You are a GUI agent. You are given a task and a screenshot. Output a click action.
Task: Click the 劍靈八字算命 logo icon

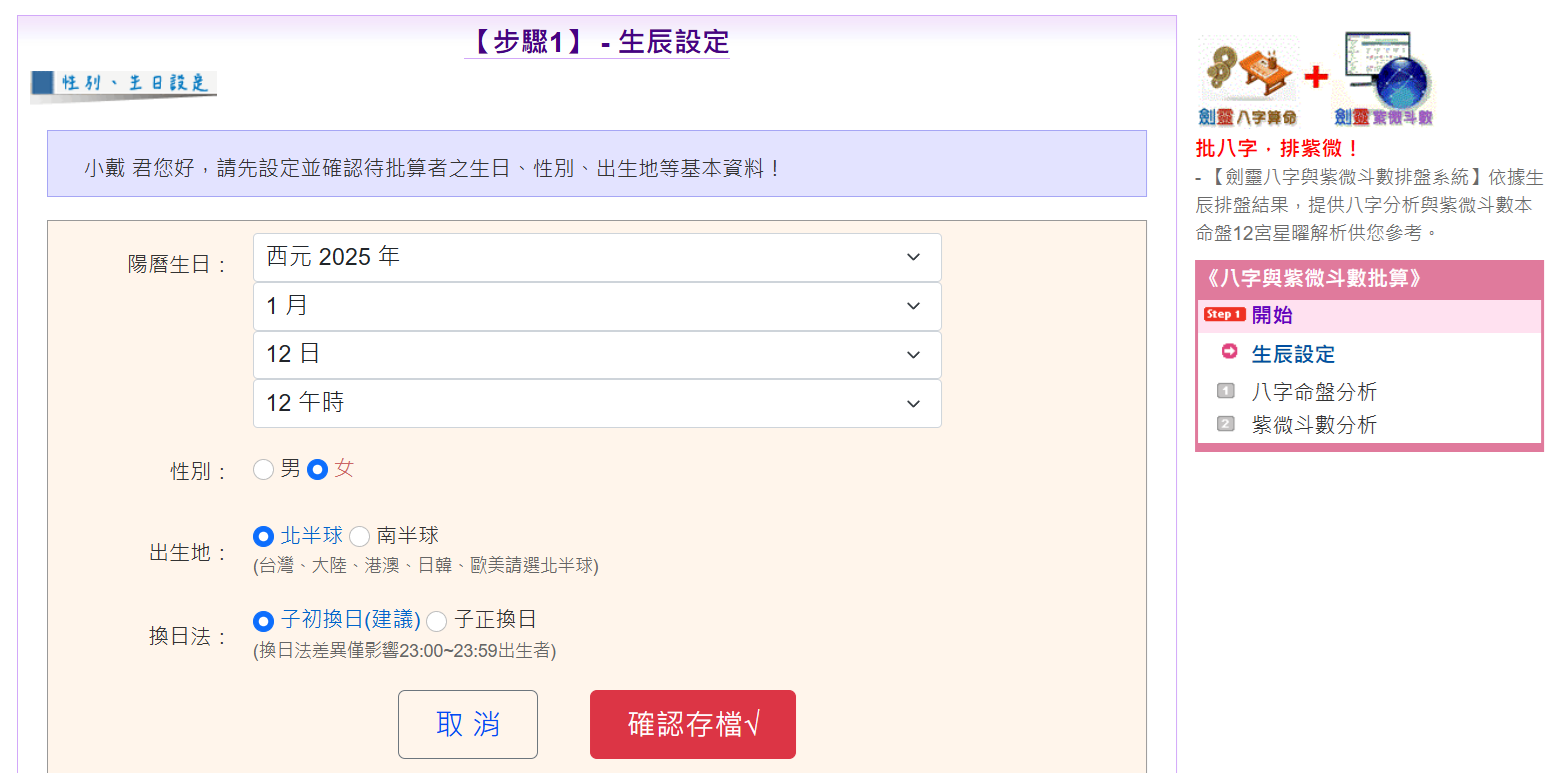1248,82
